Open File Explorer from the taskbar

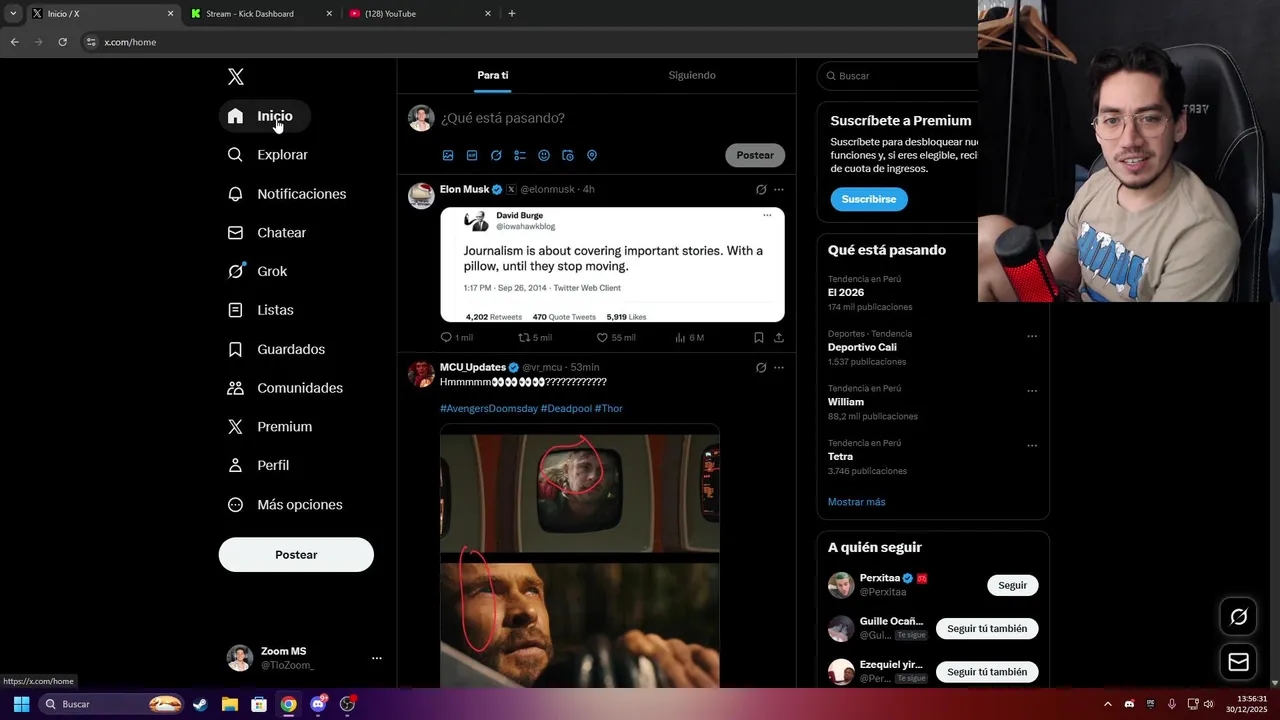(x=229, y=704)
